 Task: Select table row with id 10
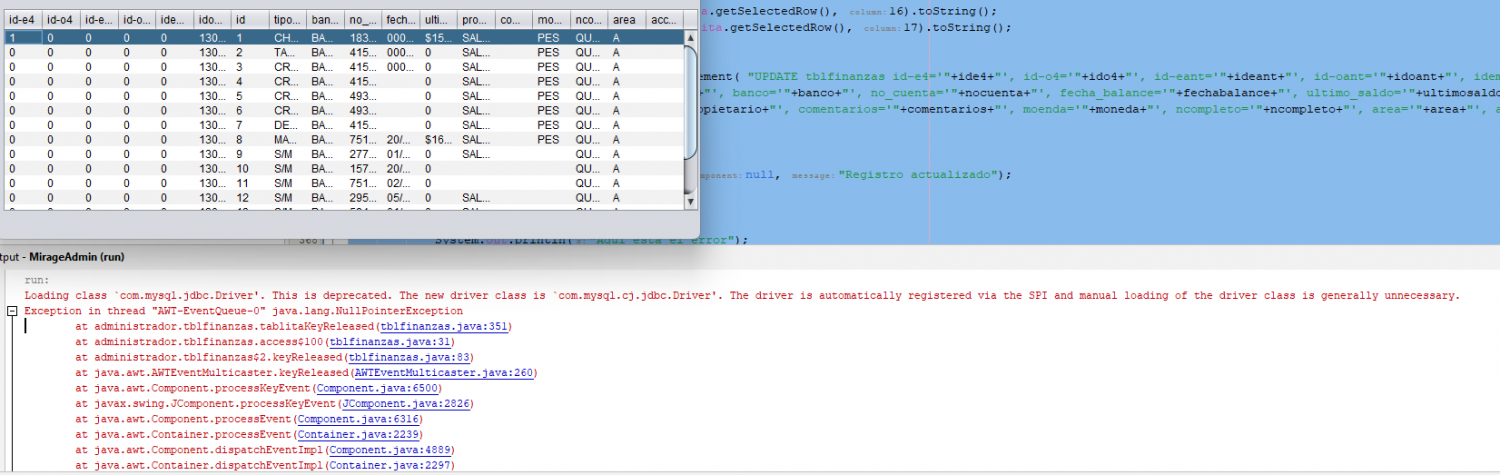pyautogui.click(x=344, y=169)
